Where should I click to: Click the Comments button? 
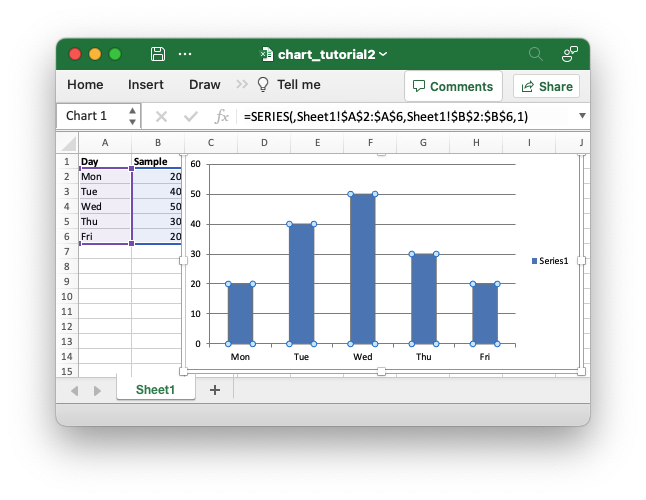tap(453, 86)
